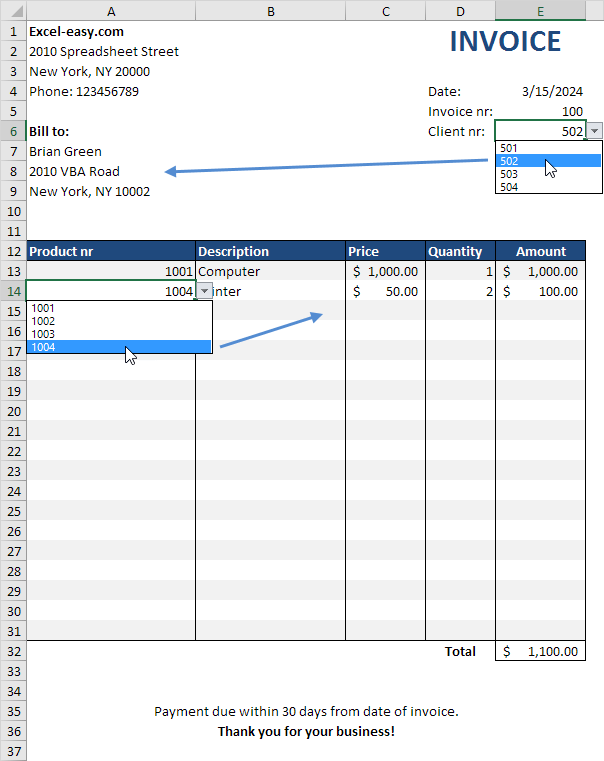604x761 pixels.
Task: Open the Client nr dropdown arrow
Action: click(x=595, y=131)
